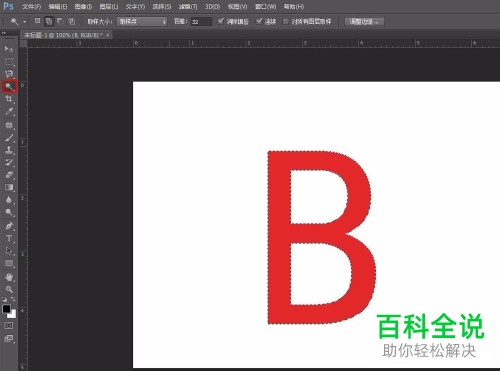Select the Horizontal Type tool

coord(9,238)
